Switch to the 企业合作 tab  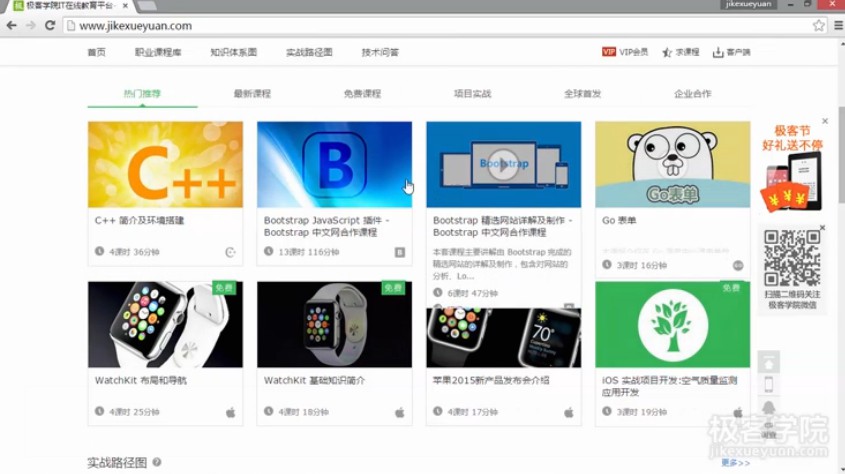tap(692, 94)
